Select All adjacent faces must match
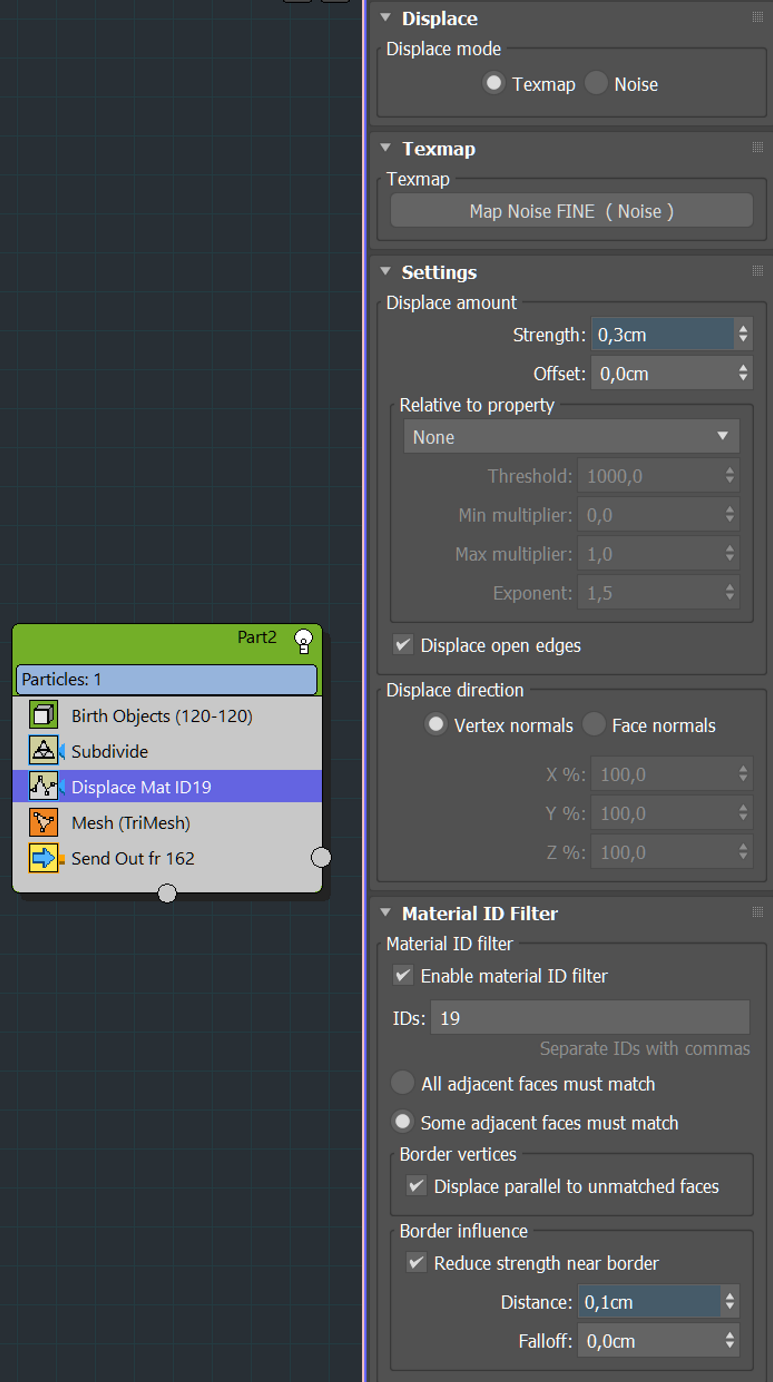 402,1083
